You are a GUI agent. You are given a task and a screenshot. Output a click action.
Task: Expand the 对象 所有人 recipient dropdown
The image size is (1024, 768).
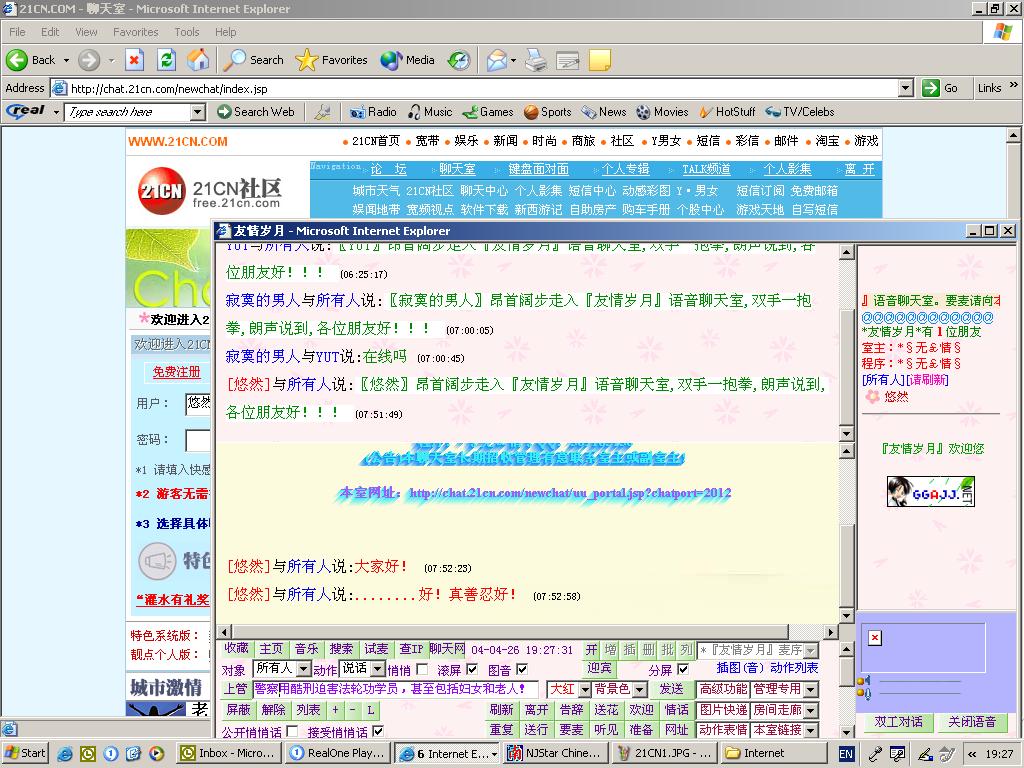[x=303, y=669]
